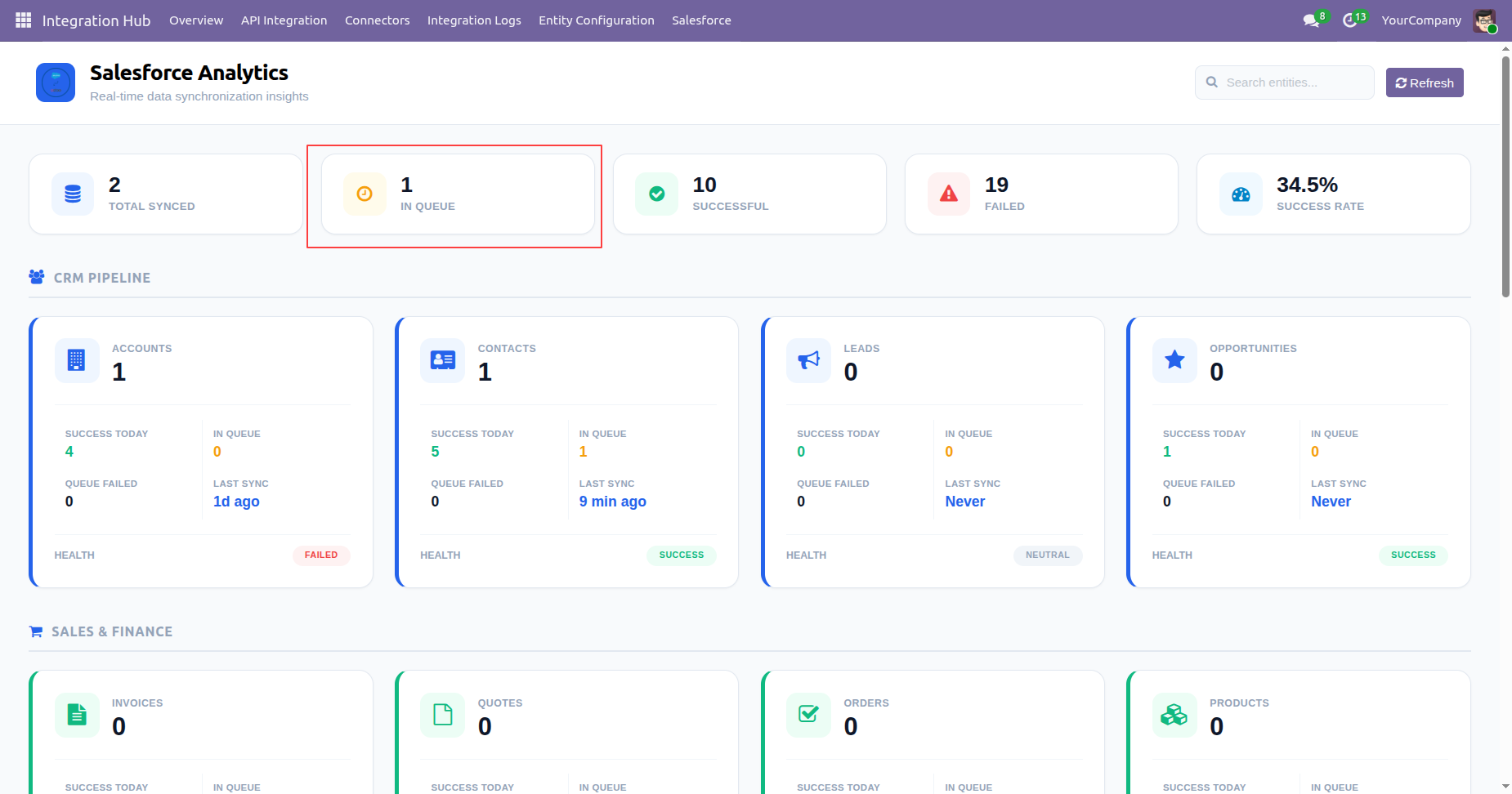
Task: Click the Invoices document icon
Action: tap(76, 715)
